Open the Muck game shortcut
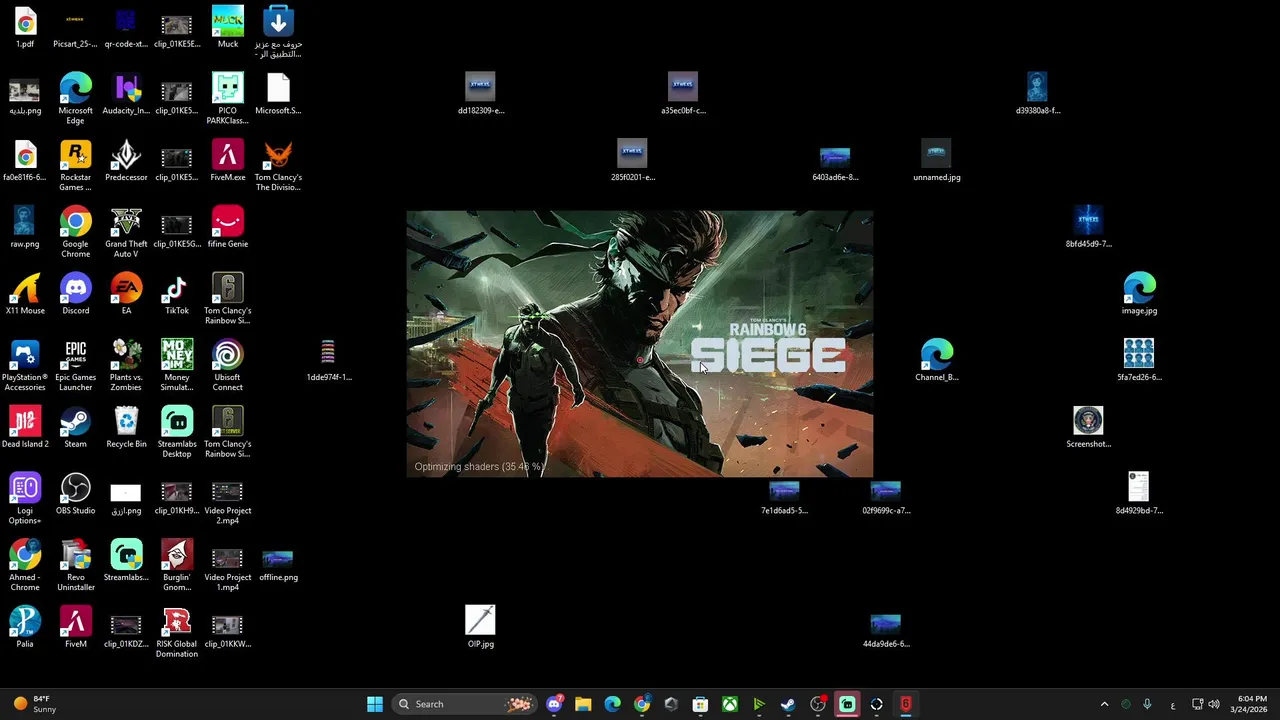 click(228, 26)
